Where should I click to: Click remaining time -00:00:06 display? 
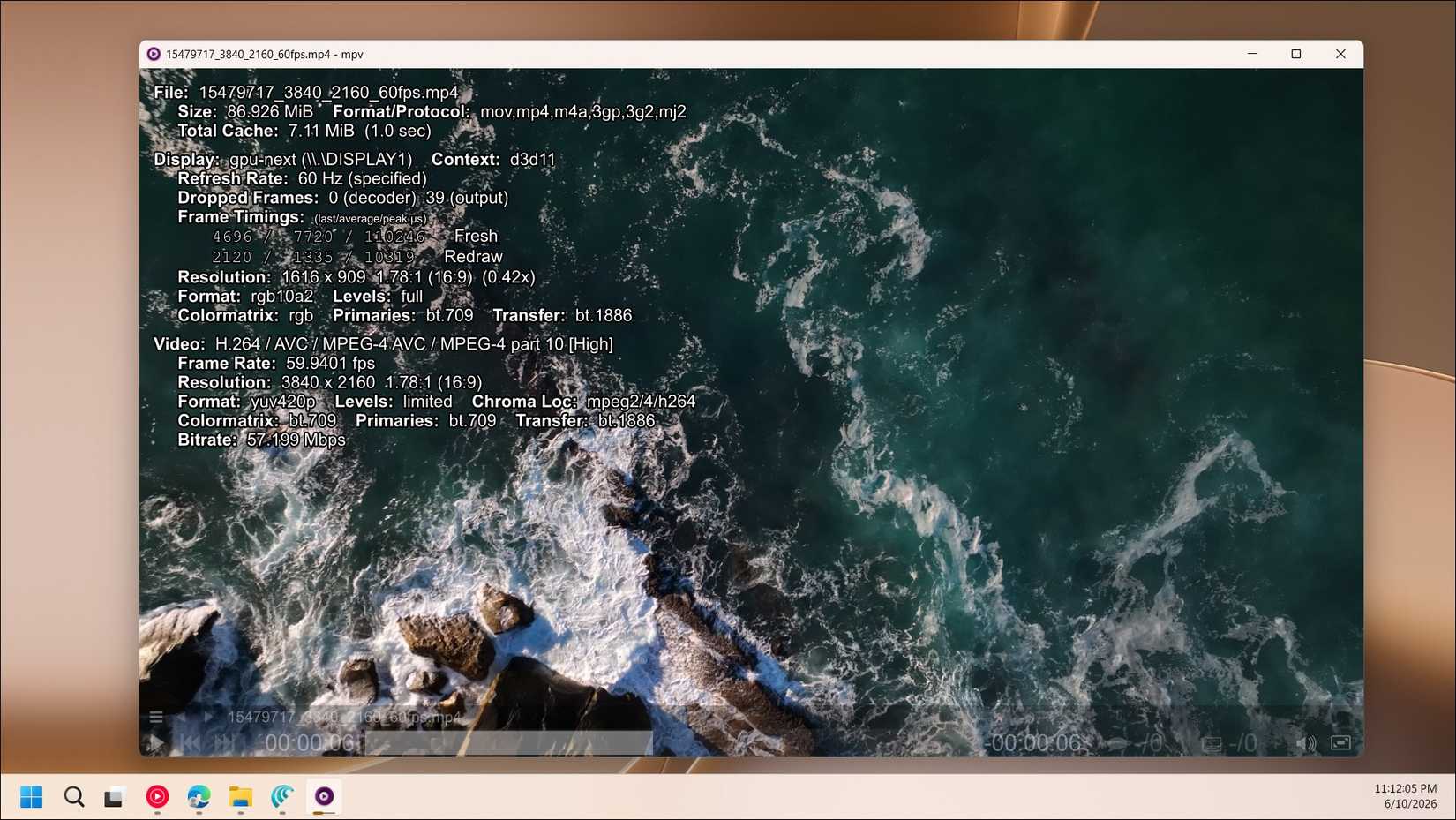1032,743
